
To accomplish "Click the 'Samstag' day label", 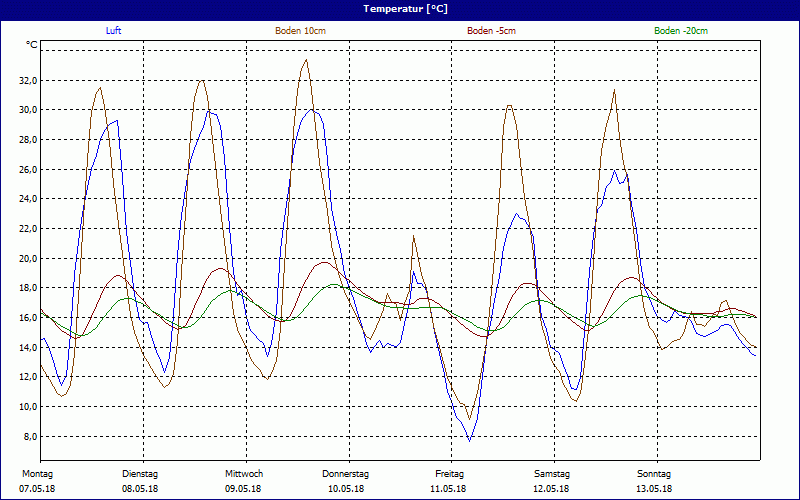I will coord(552,474).
